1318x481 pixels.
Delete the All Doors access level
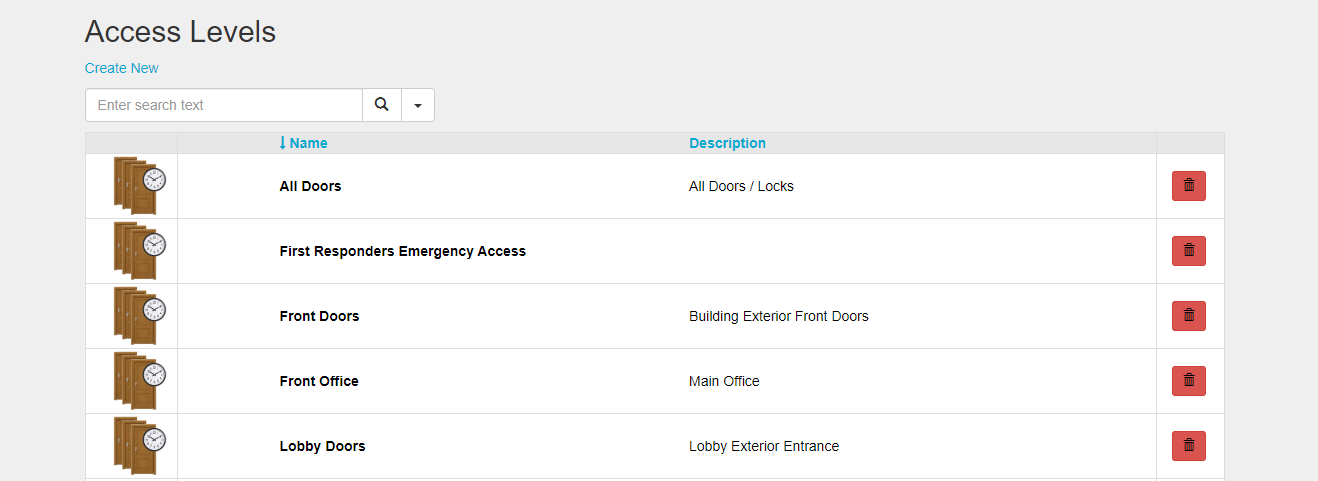(1189, 186)
